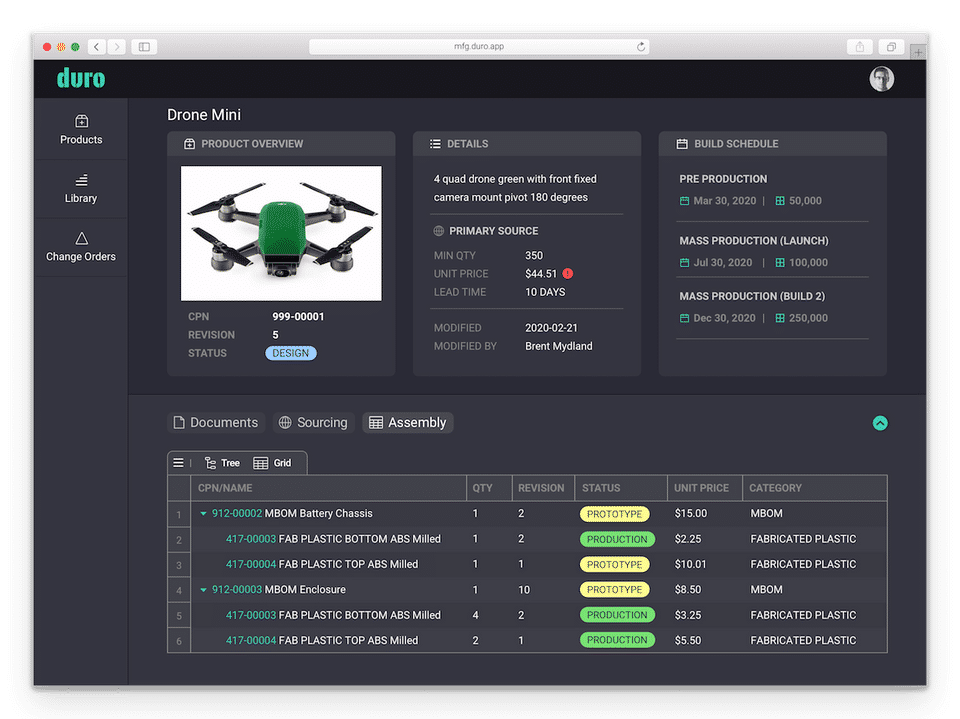Click PRODUCTION badge in row 5
The width and height of the screenshot is (960, 719).
tap(617, 615)
